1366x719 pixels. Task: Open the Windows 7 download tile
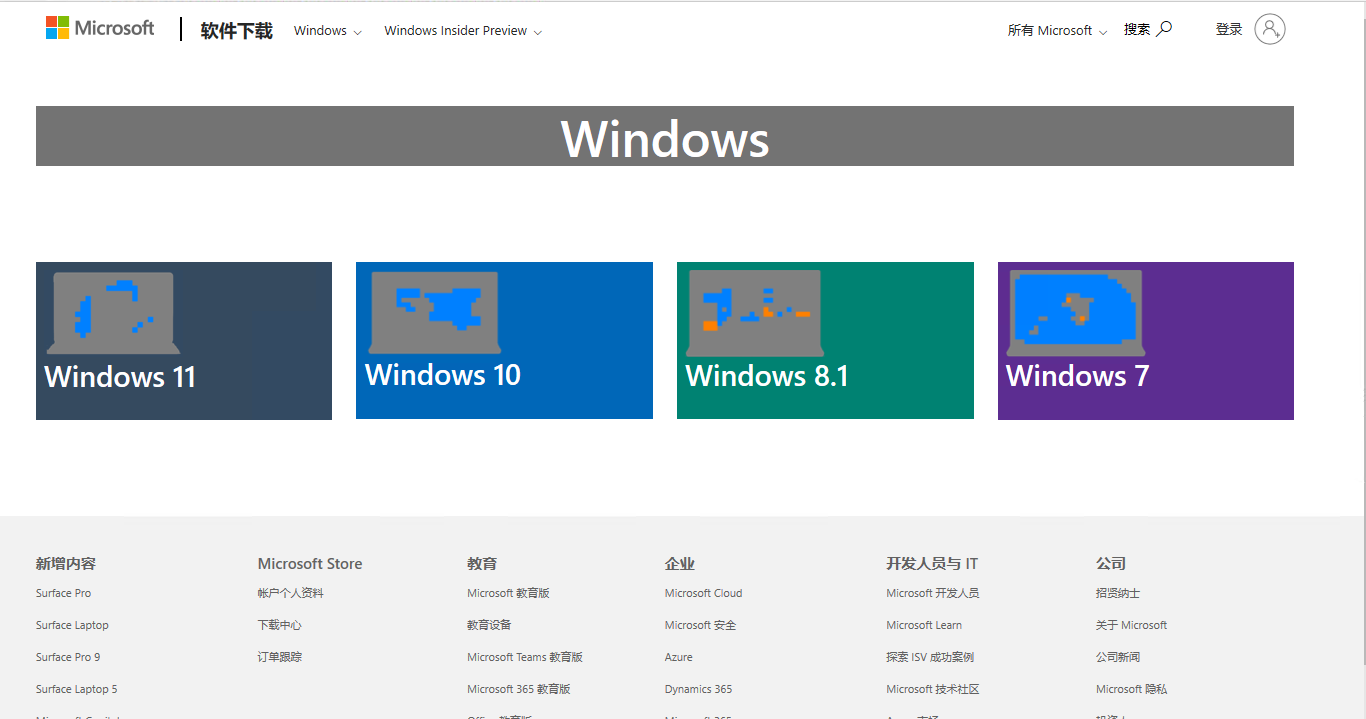pyautogui.click(x=1146, y=341)
